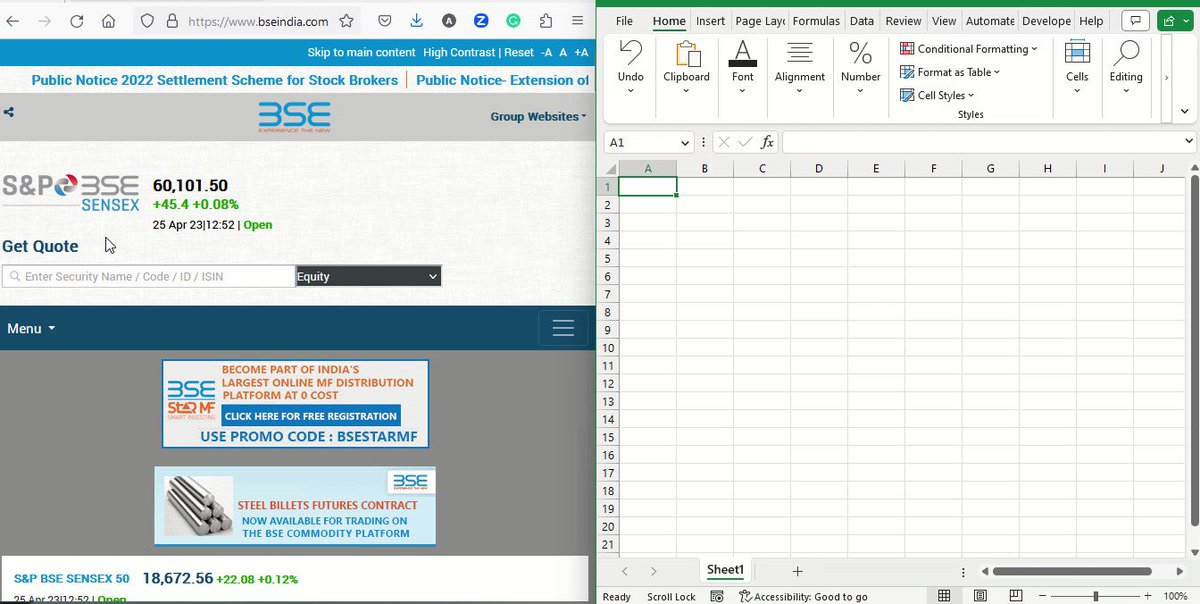This screenshot has width=1200, height=604.
Task: Enable High Contrast mode on BSE
Action: [x=459, y=52]
